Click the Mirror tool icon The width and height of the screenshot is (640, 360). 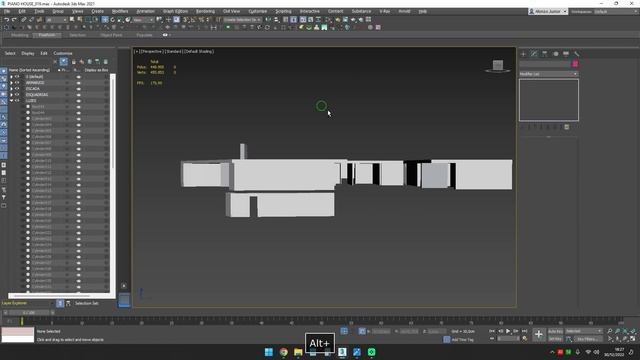coord(269,19)
